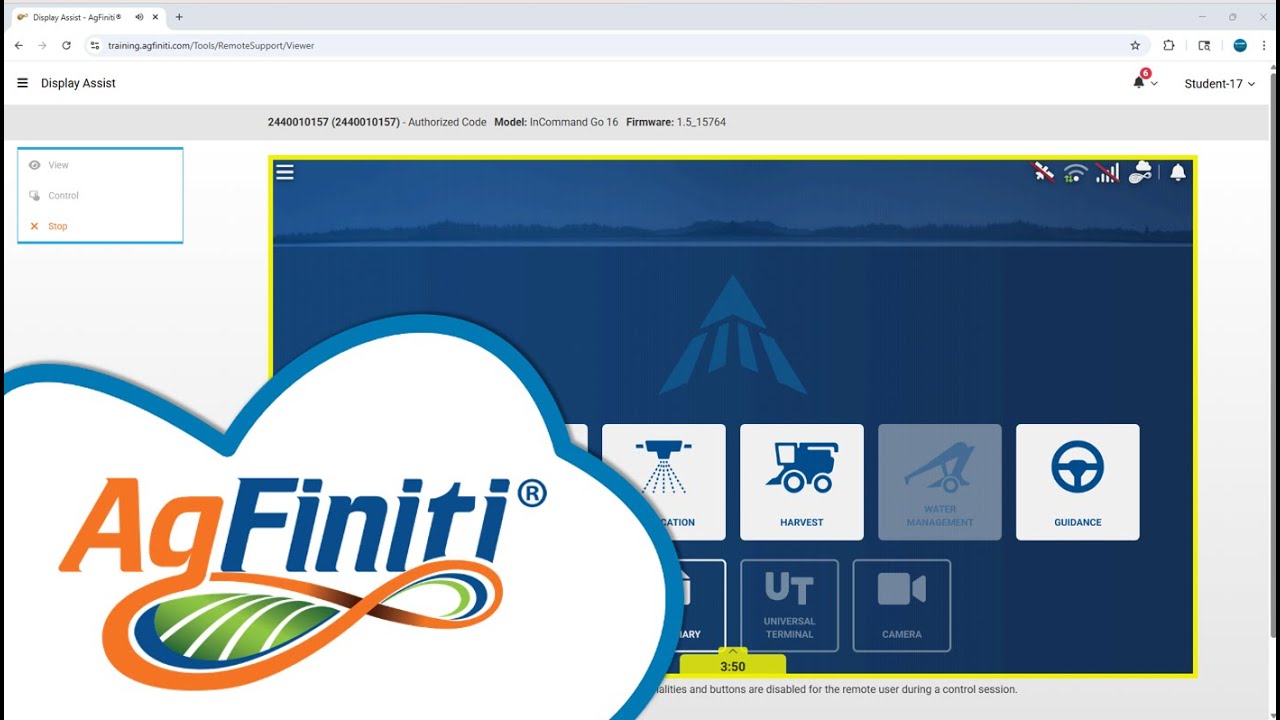This screenshot has width=1280, height=720.
Task: Open the display's alarm bell icon
Action: coord(1178,172)
